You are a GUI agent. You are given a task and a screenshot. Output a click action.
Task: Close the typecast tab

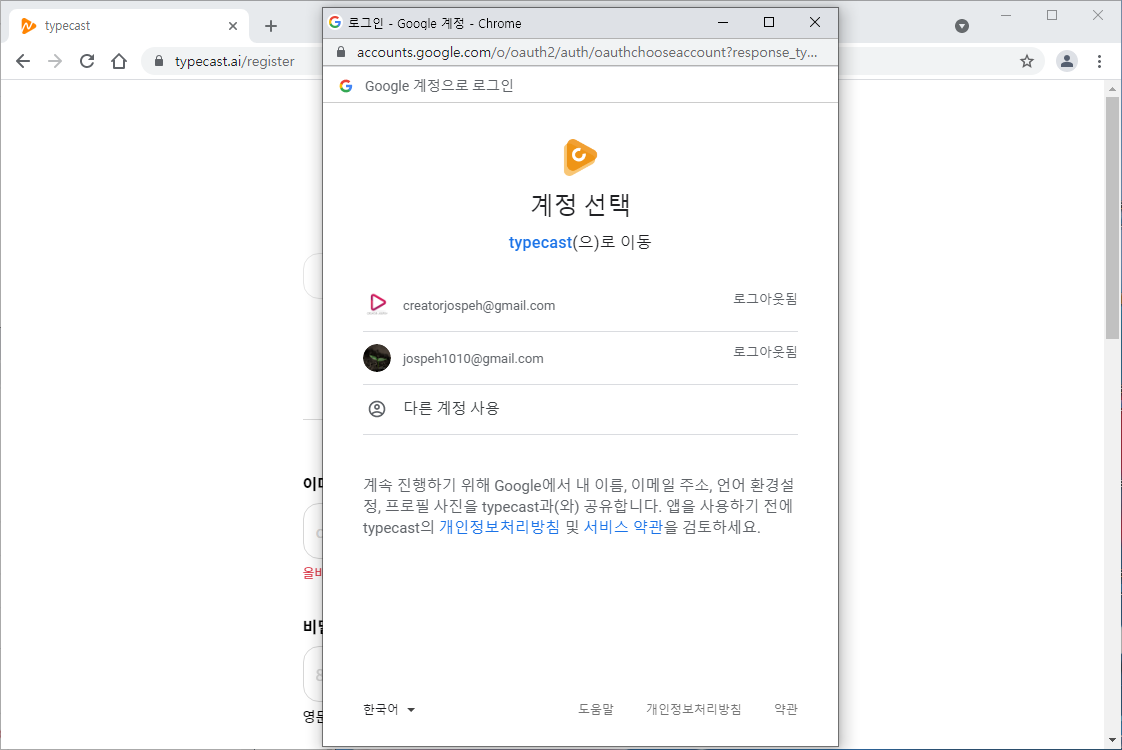pyautogui.click(x=233, y=26)
